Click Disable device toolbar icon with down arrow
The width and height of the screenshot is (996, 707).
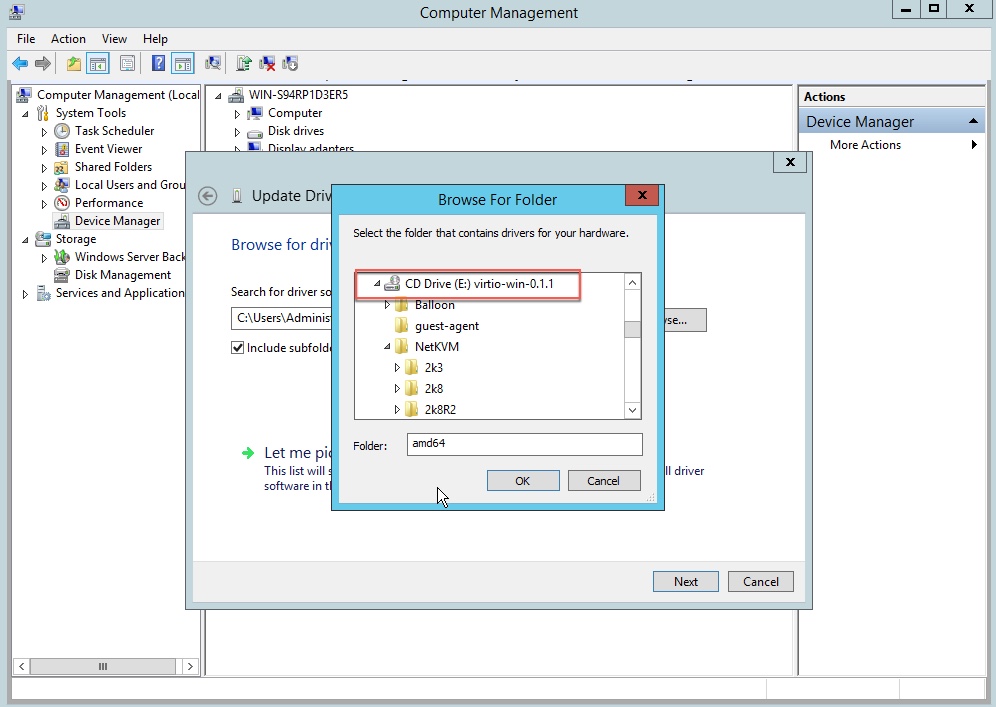click(x=290, y=64)
